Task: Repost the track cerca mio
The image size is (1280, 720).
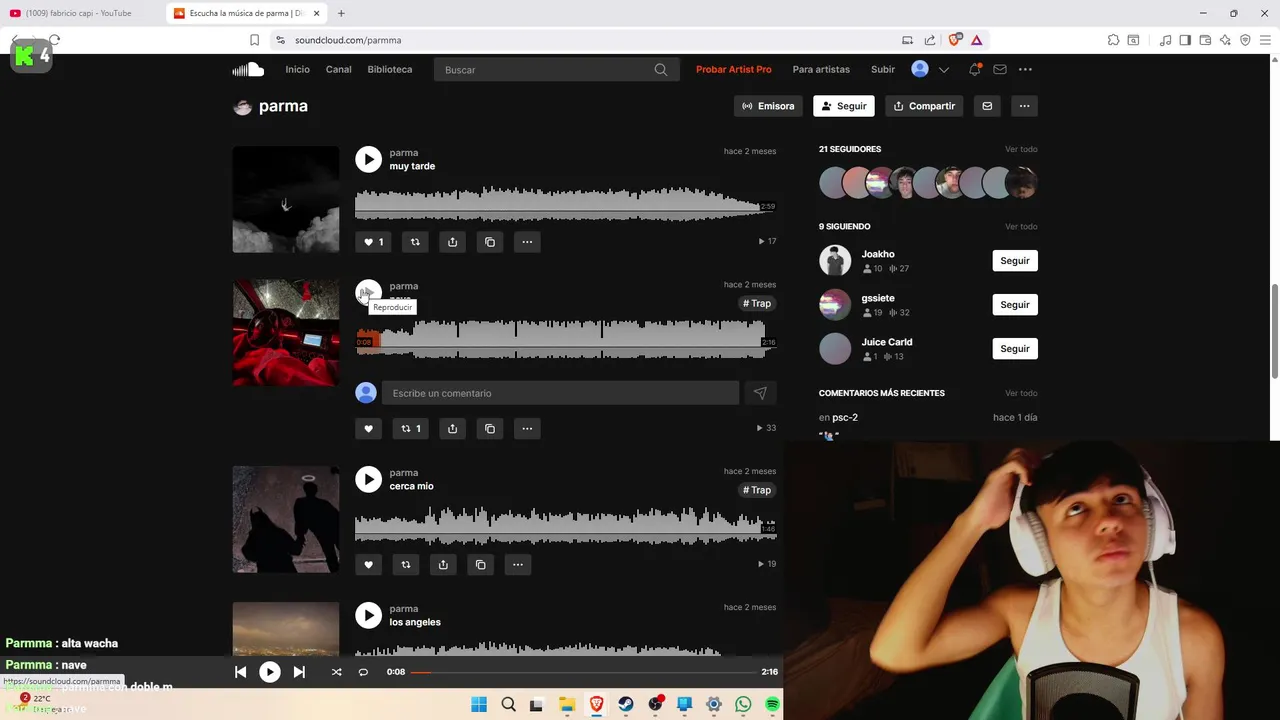Action: [405, 564]
